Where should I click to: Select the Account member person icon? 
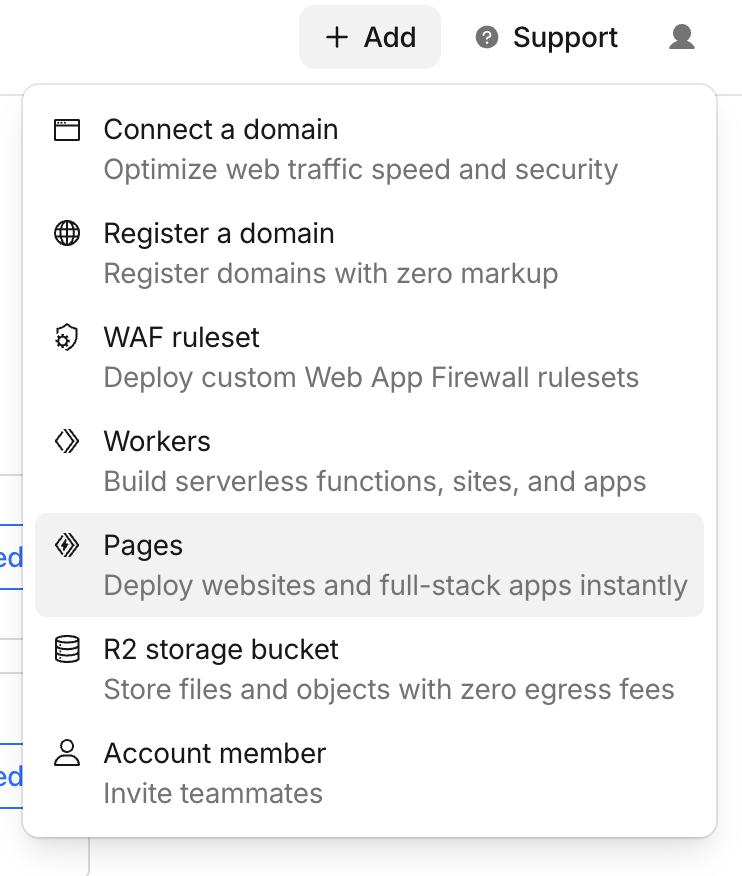point(66,753)
